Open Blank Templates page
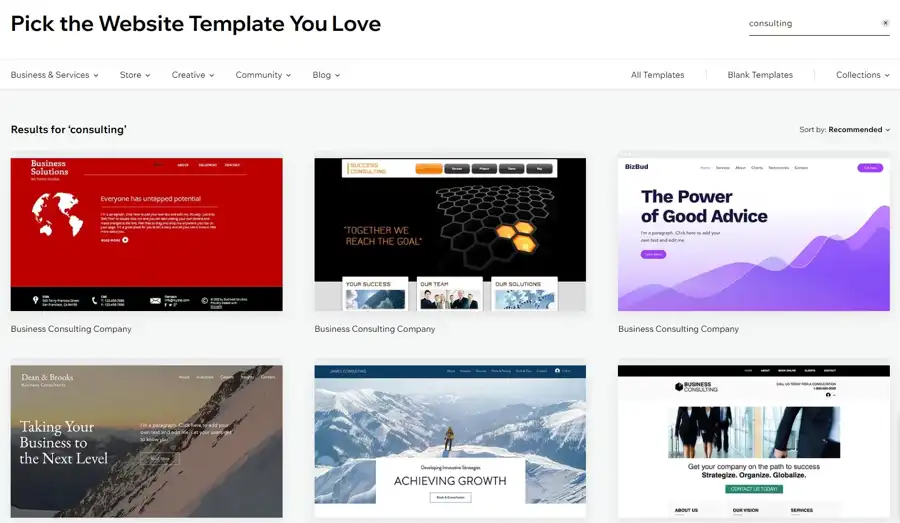The image size is (900, 523). click(760, 75)
